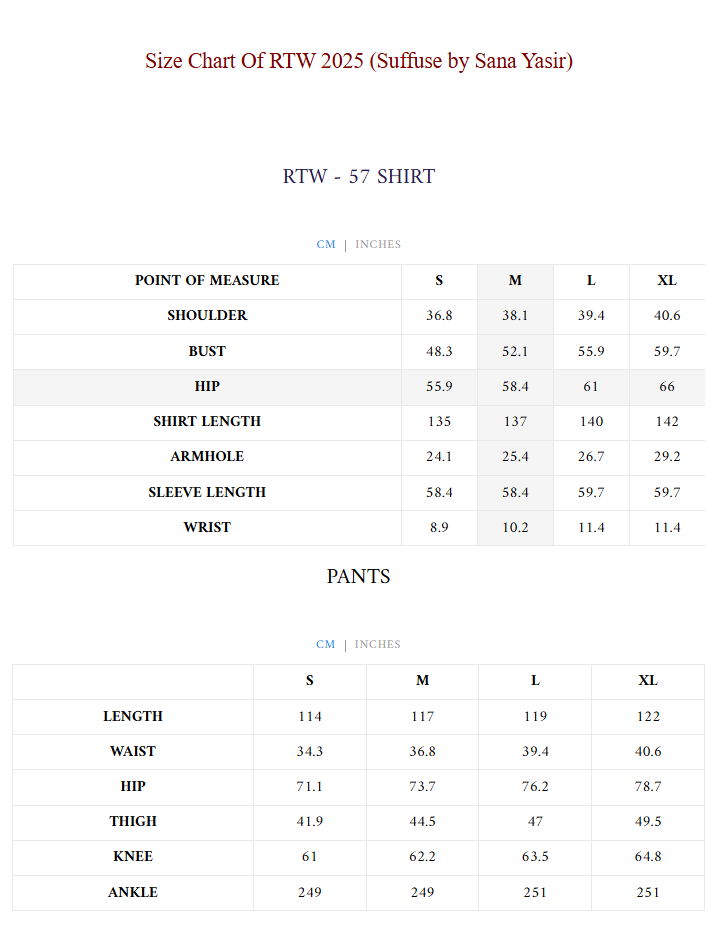Select the SHIRT LENGTH row label
Image resolution: width=717 pixels, height=933 pixels.
[x=207, y=422]
